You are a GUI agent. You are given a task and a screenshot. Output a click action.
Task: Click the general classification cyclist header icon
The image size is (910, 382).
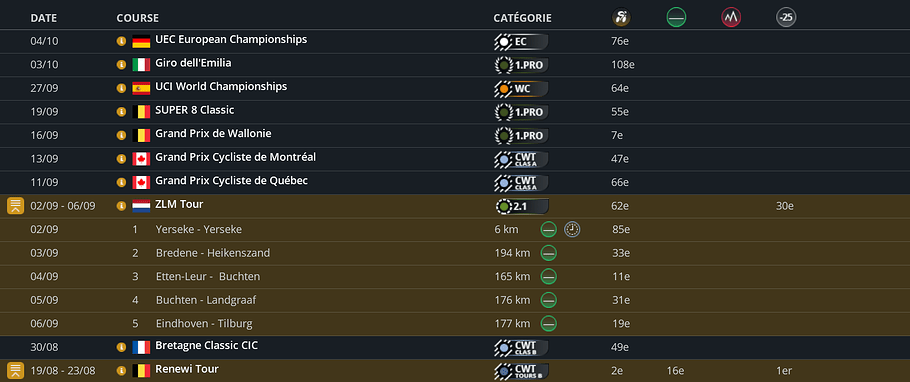621,17
